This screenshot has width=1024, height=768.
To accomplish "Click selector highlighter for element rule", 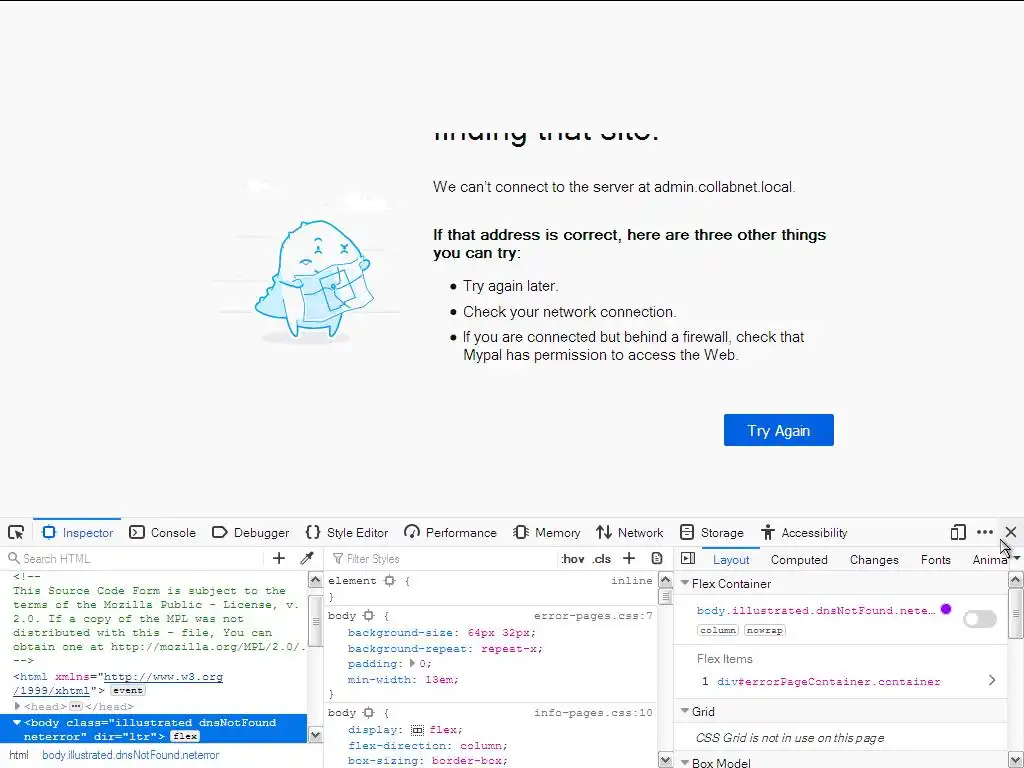I will click(390, 580).
